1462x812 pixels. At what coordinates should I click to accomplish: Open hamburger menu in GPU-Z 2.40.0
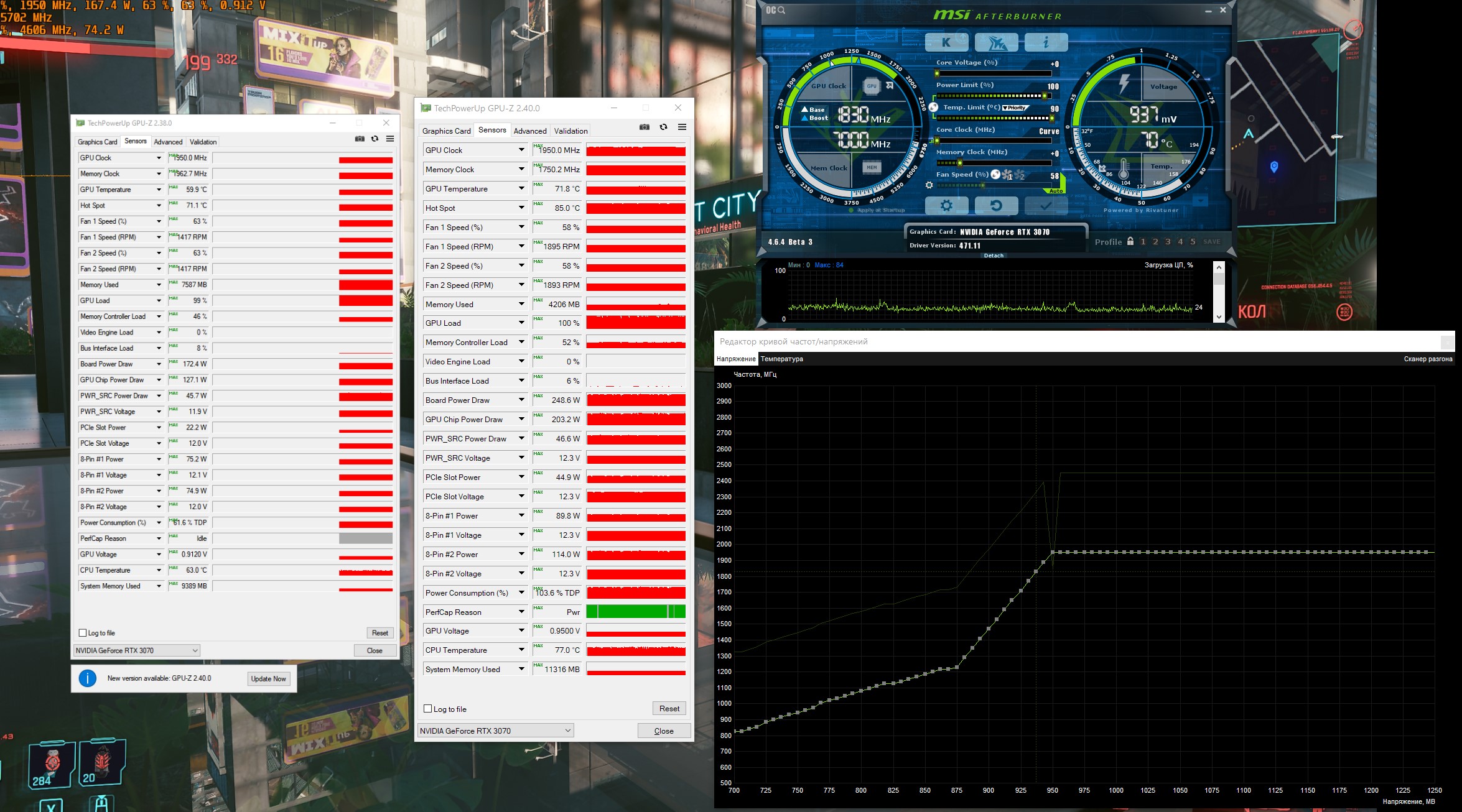[682, 127]
